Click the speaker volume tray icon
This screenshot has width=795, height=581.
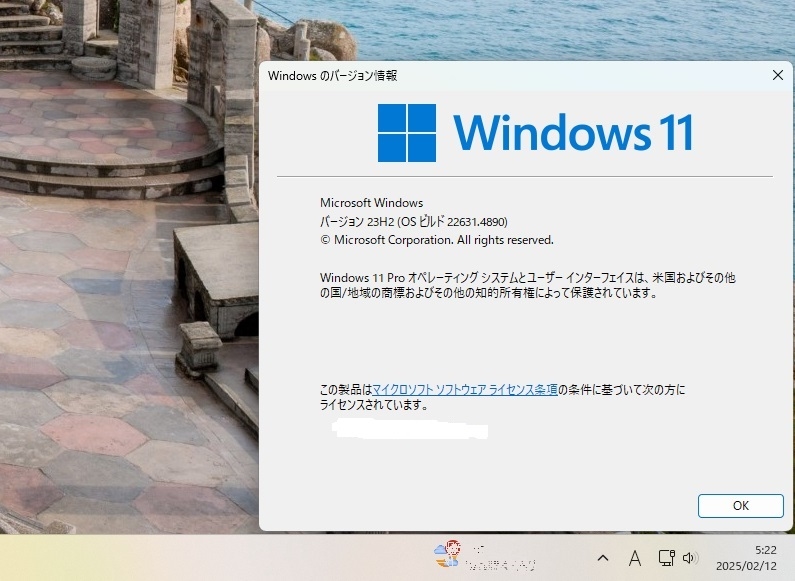tap(690, 558)
